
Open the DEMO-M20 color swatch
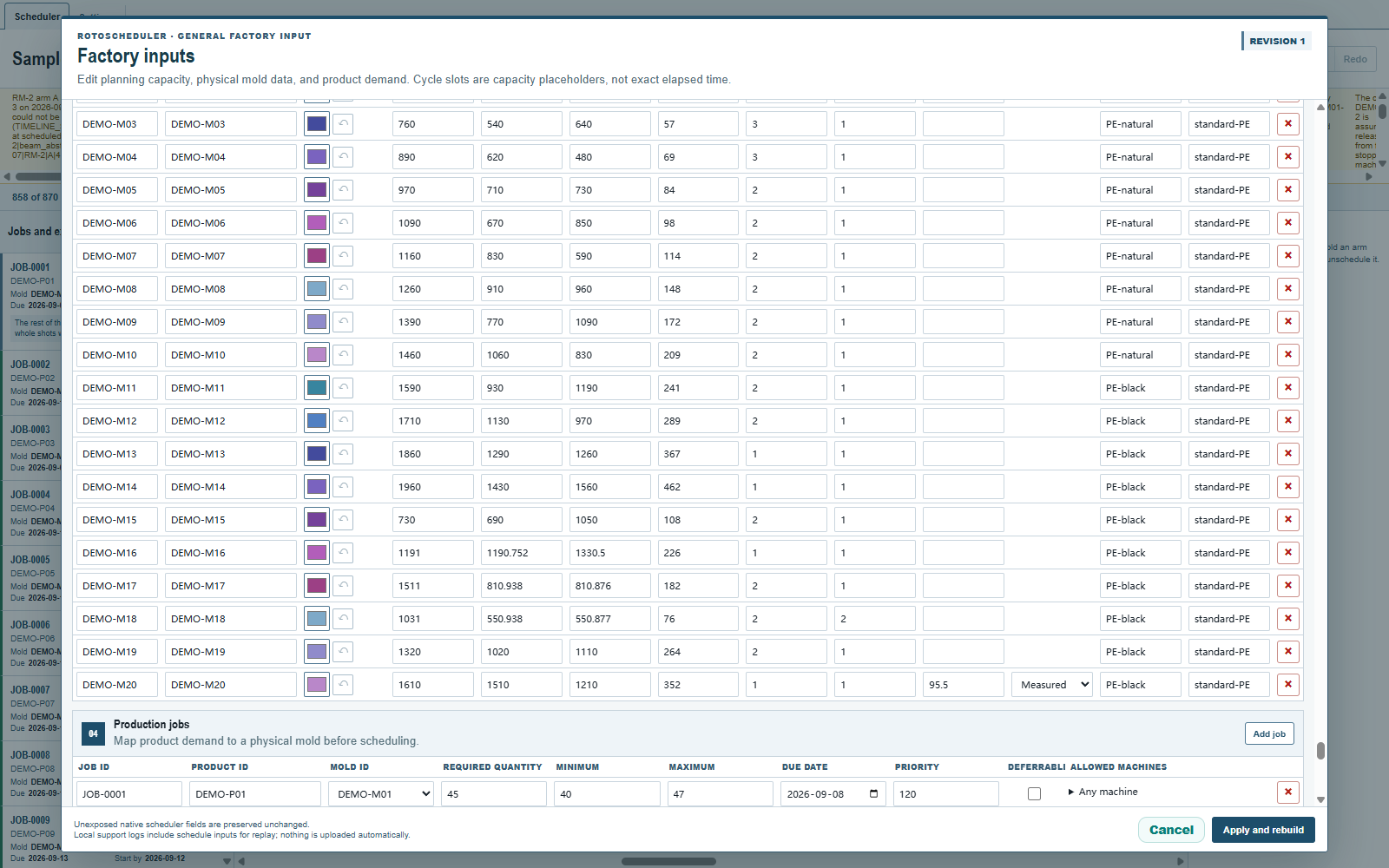coord(317,685)
